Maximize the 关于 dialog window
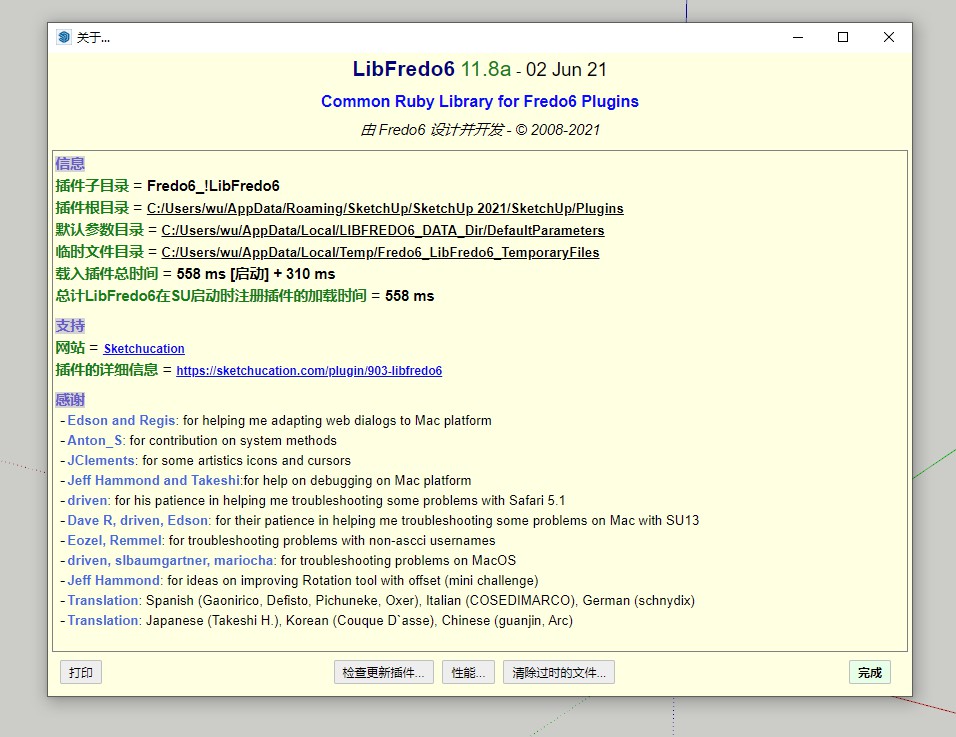956x737 pixels. tap(843, 38)
